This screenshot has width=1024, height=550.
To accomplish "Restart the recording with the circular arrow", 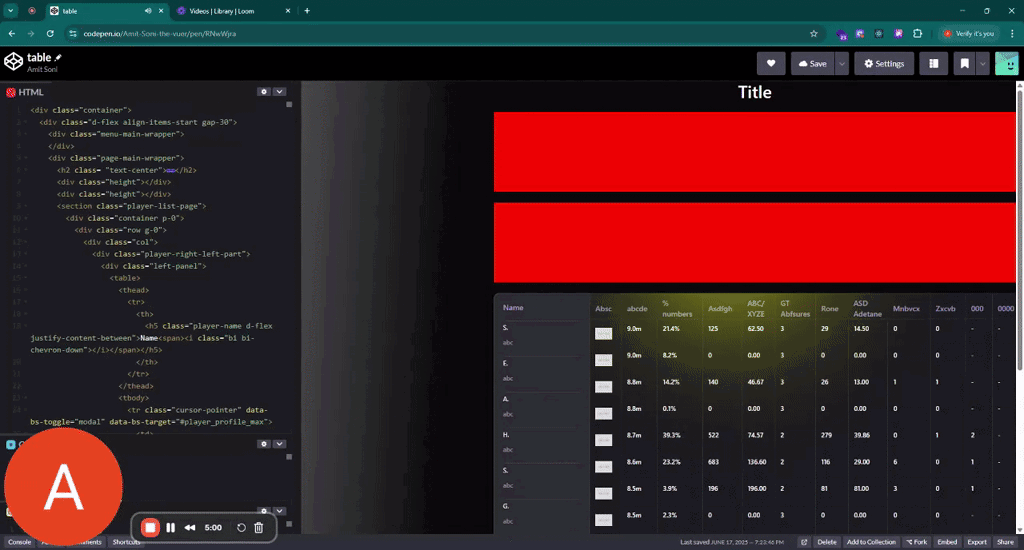I will (241, 527).
